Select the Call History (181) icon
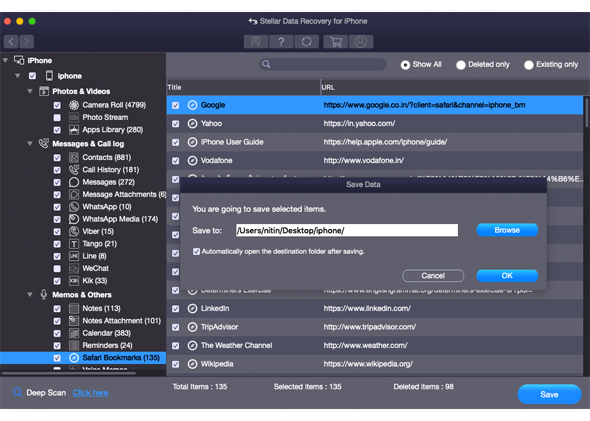590x421 pixels. (x=74, y=170)
